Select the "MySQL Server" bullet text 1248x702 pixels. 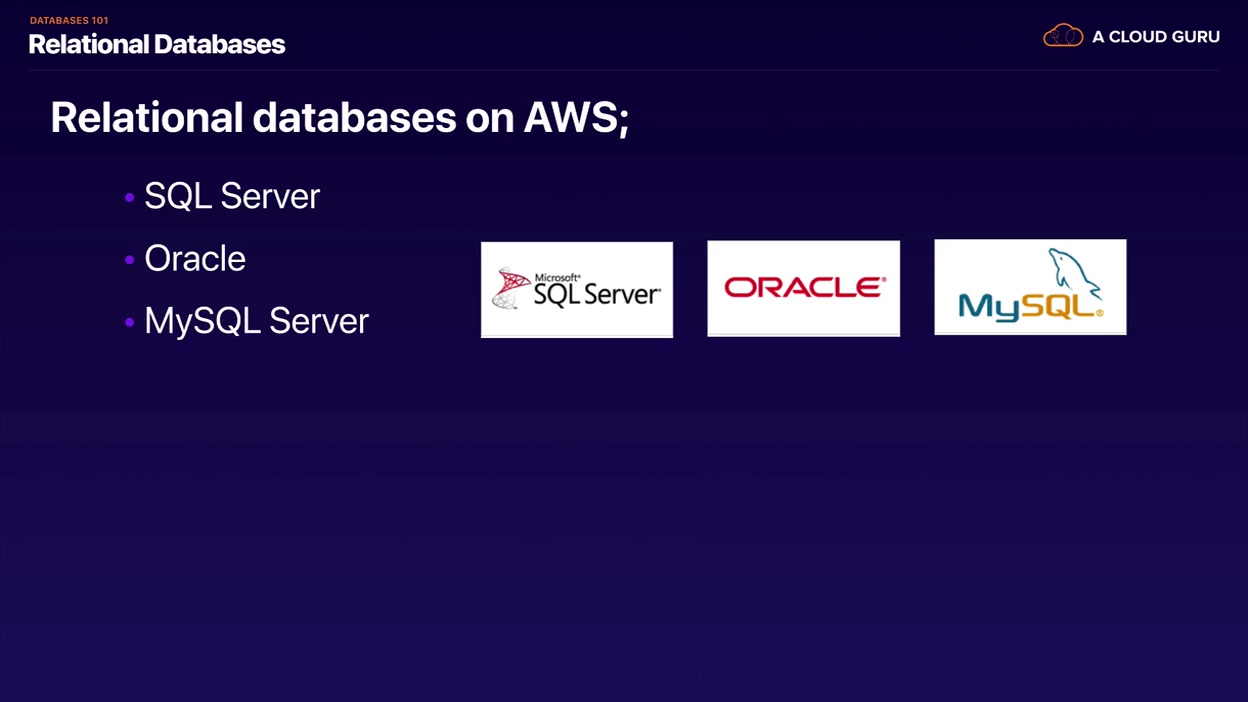(x=256, y=321)
